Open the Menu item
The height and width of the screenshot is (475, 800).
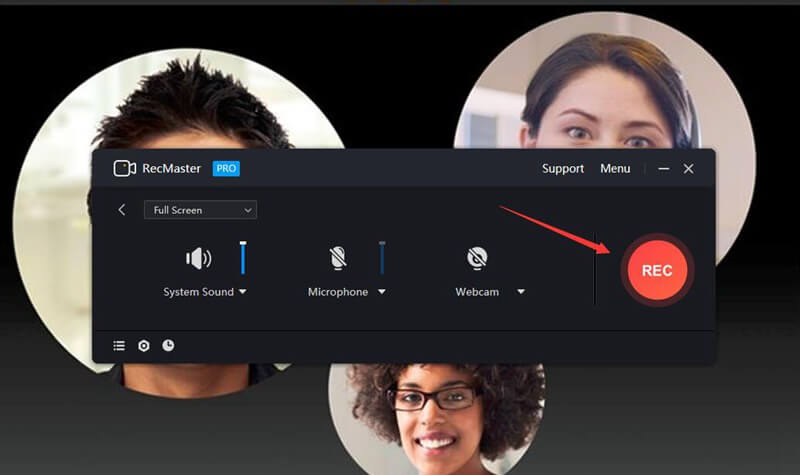615,169
